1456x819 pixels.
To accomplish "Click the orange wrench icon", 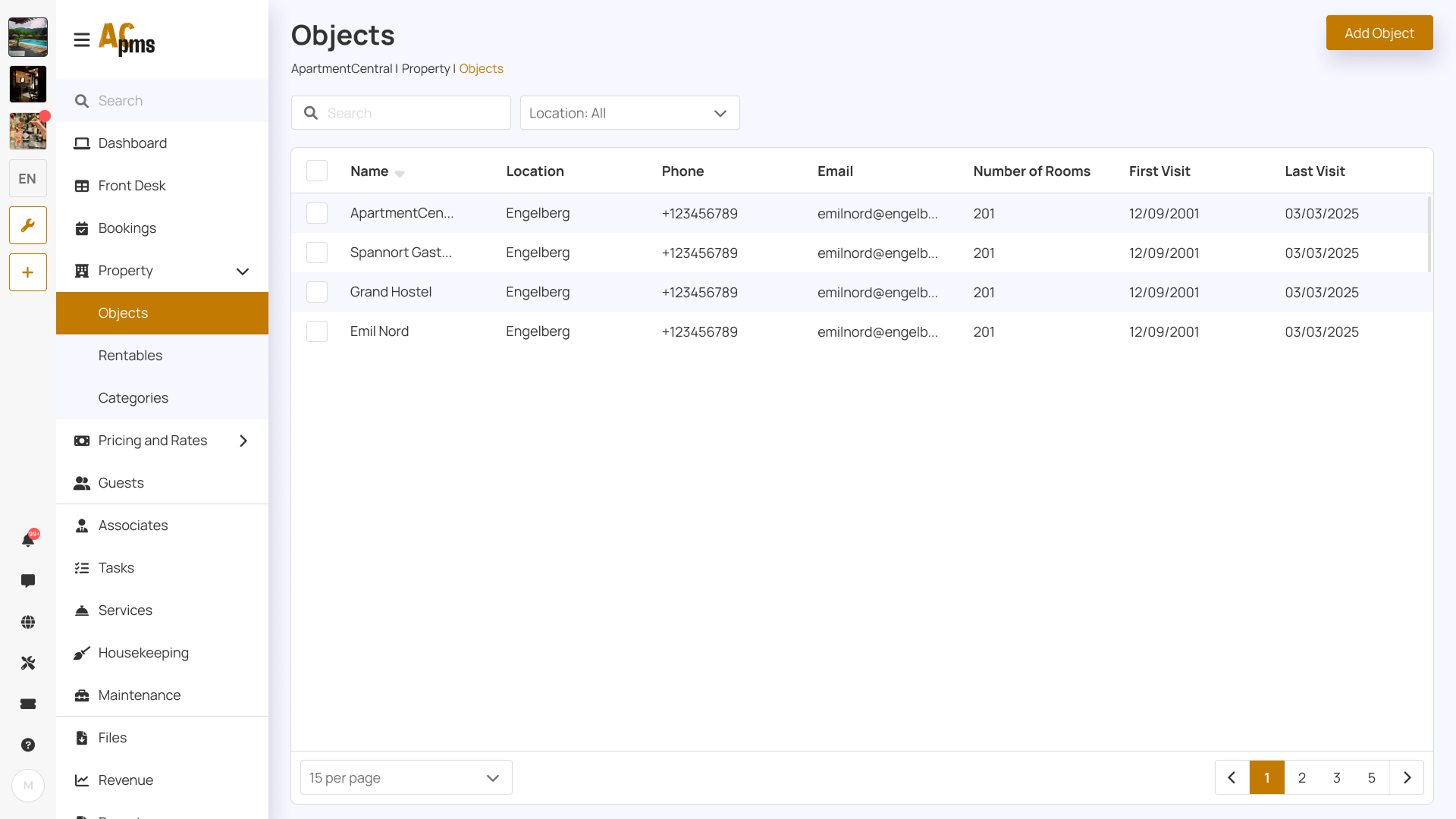I will tap(28, 225).
